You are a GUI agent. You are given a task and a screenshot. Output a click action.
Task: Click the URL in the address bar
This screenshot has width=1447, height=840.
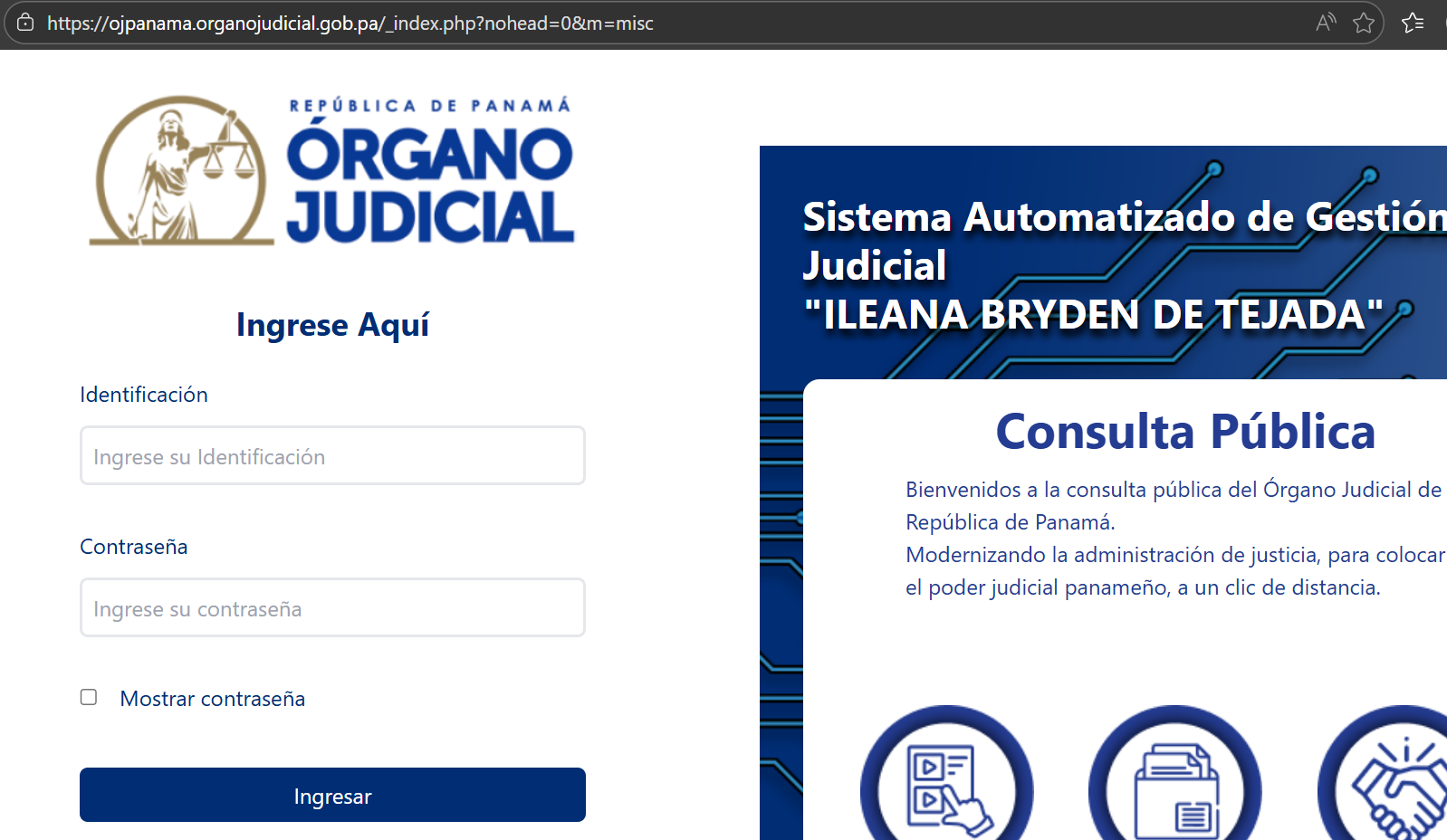pyautogui.click(x=350, y=24)
